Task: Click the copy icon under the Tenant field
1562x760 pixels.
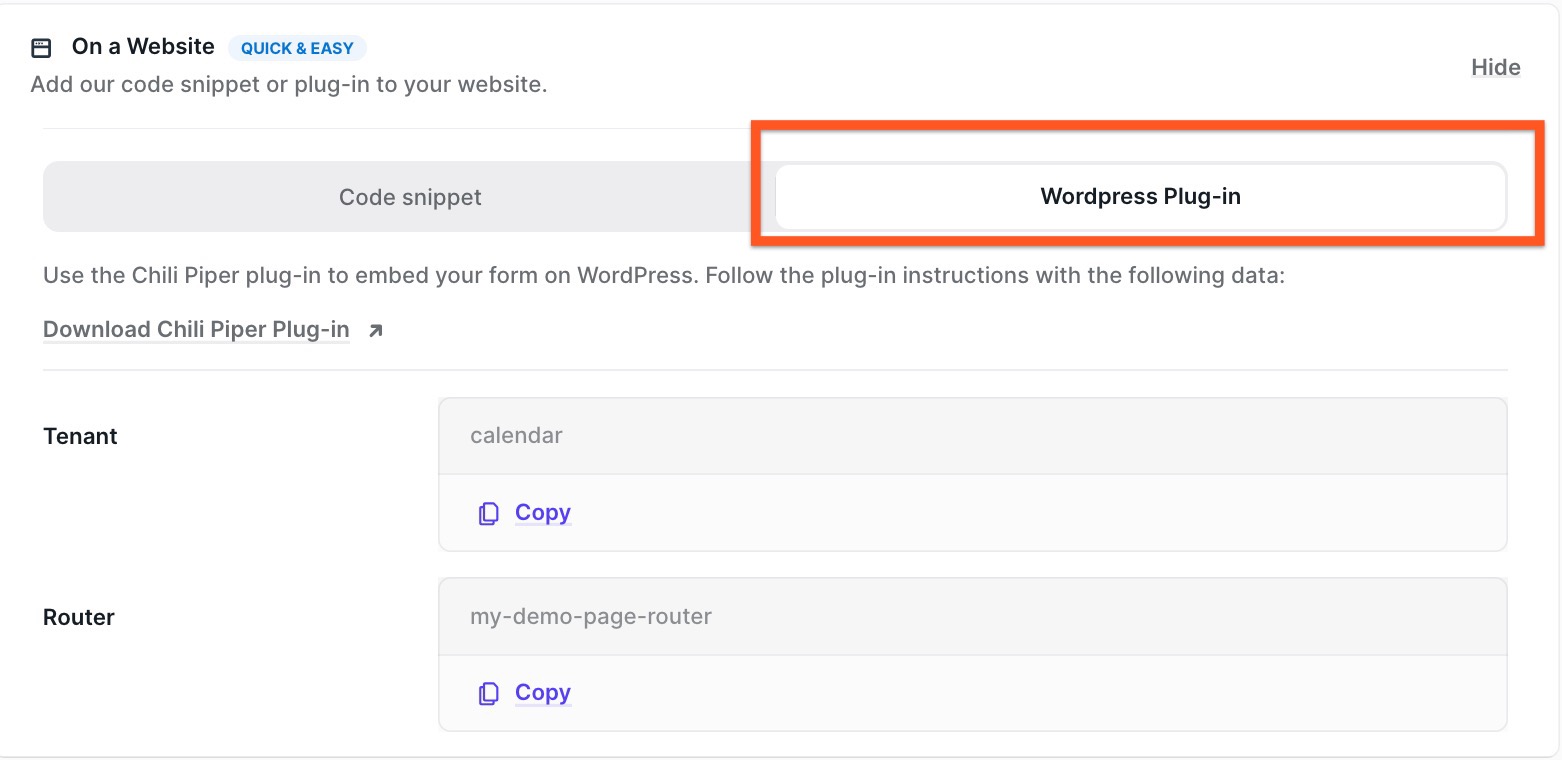Action: click(x=488, y=514)
